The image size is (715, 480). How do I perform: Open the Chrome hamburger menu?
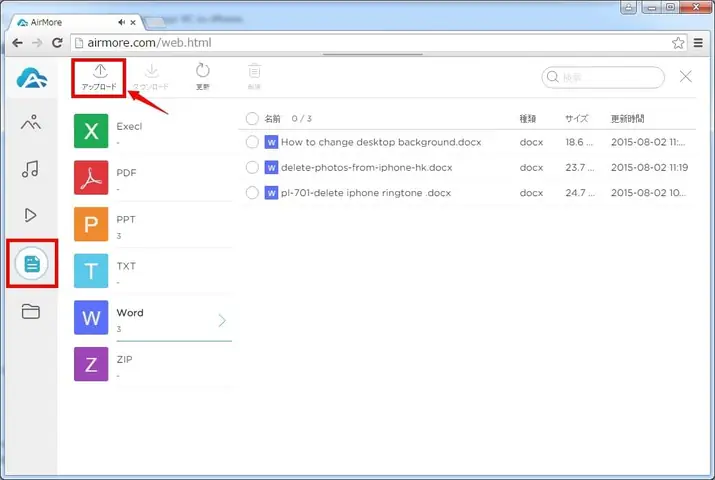(698, 43)
